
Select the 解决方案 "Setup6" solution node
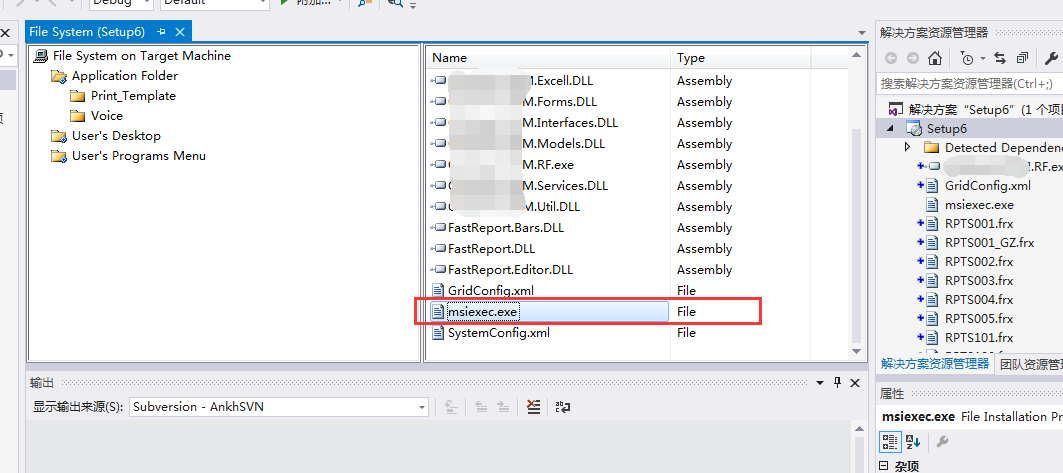click(x=985, y=109)
